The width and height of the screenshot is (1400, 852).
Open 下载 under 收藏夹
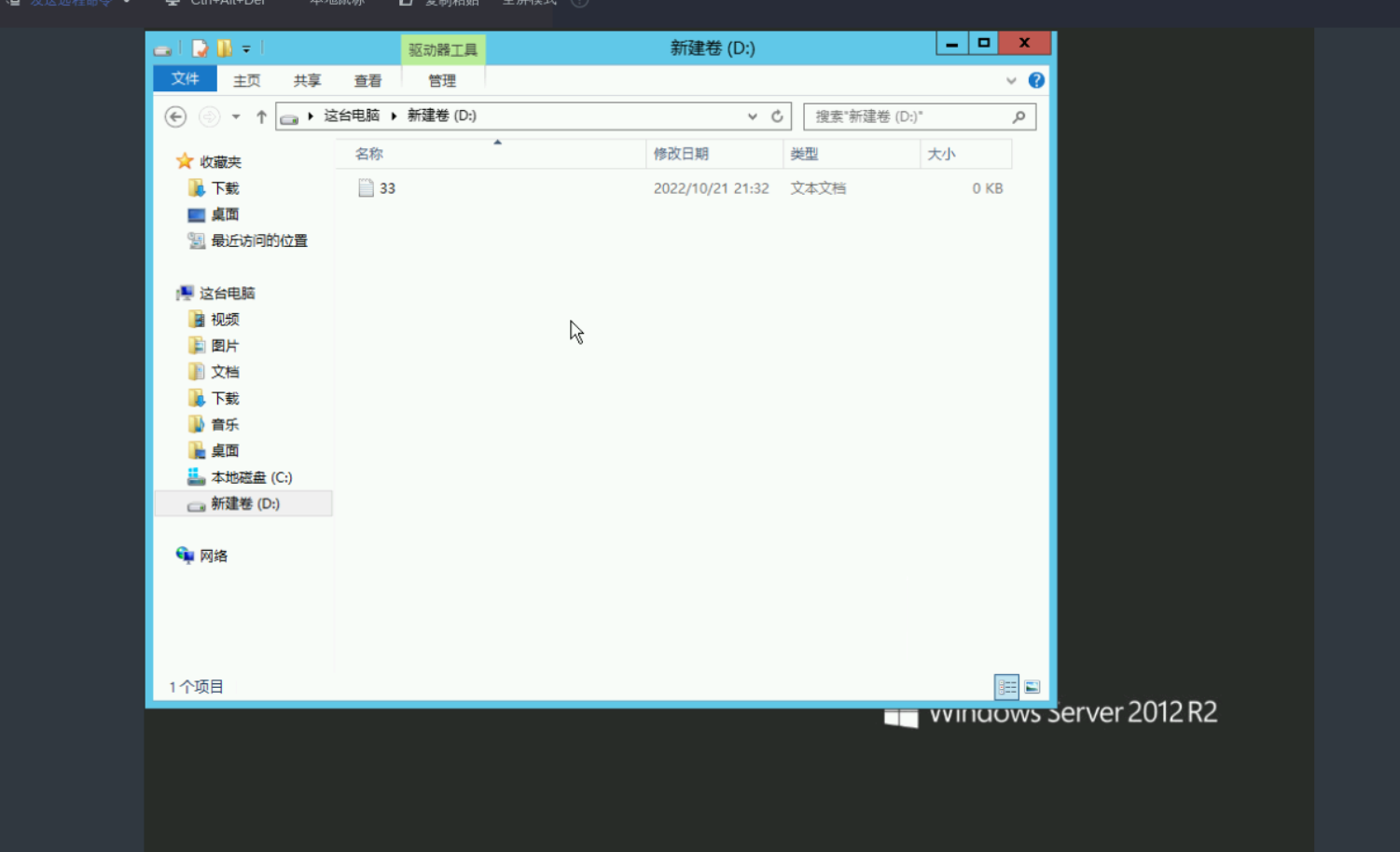point(225,188)
